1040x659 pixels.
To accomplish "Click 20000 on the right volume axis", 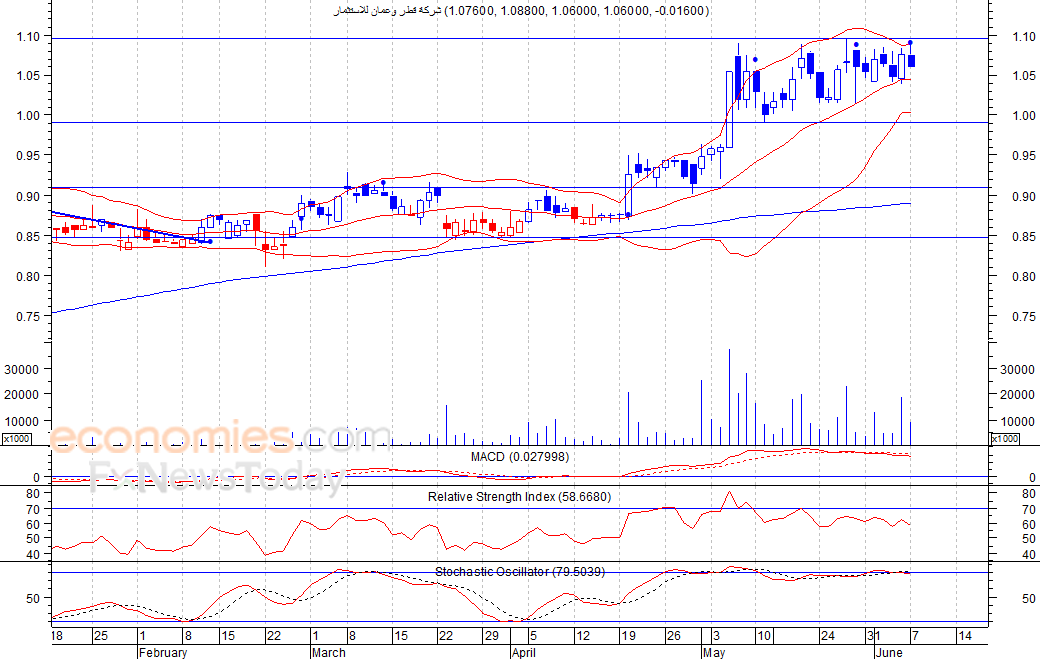I will [x=1017, y=394].
